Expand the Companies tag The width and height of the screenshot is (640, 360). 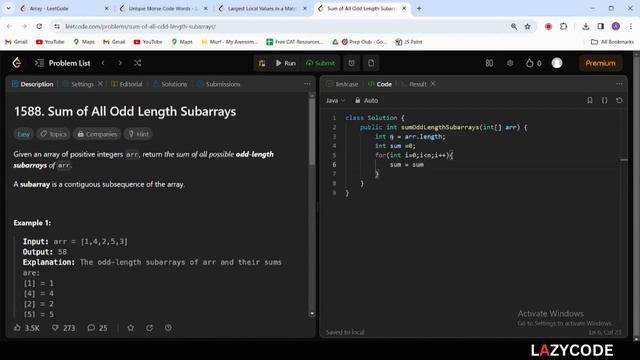pos(97,134)
